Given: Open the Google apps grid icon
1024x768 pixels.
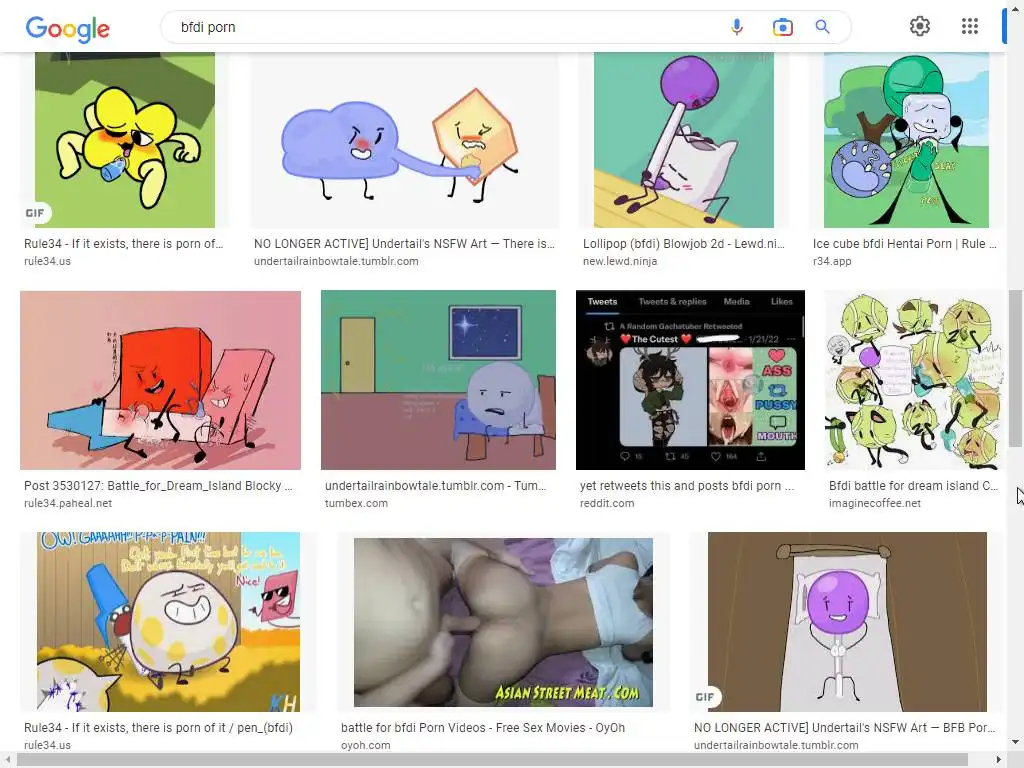Looking at the screenshot, I should [x=970, y=26].
